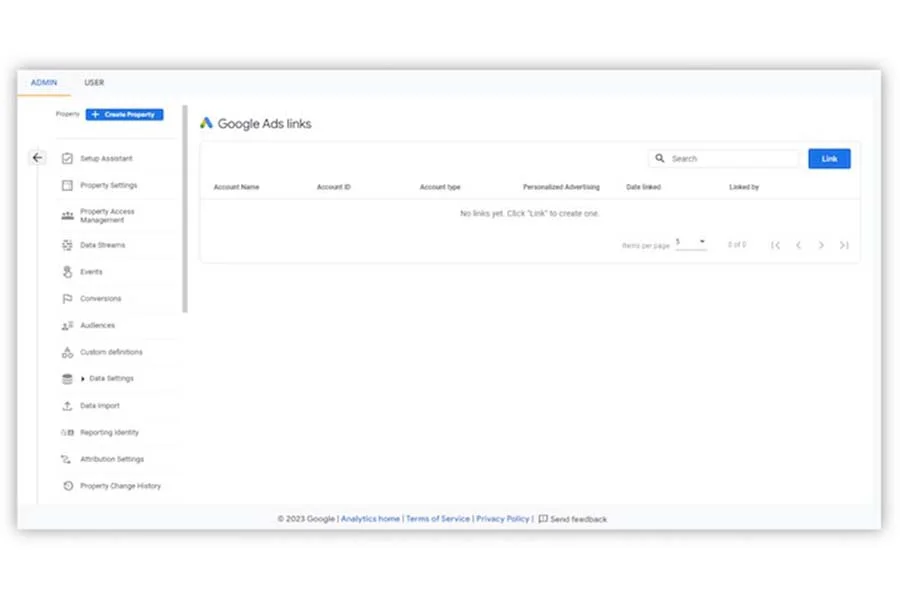Viewport: 900px width, 600px height.
Task: Open Audiences menu item
Action: point(98,326)
